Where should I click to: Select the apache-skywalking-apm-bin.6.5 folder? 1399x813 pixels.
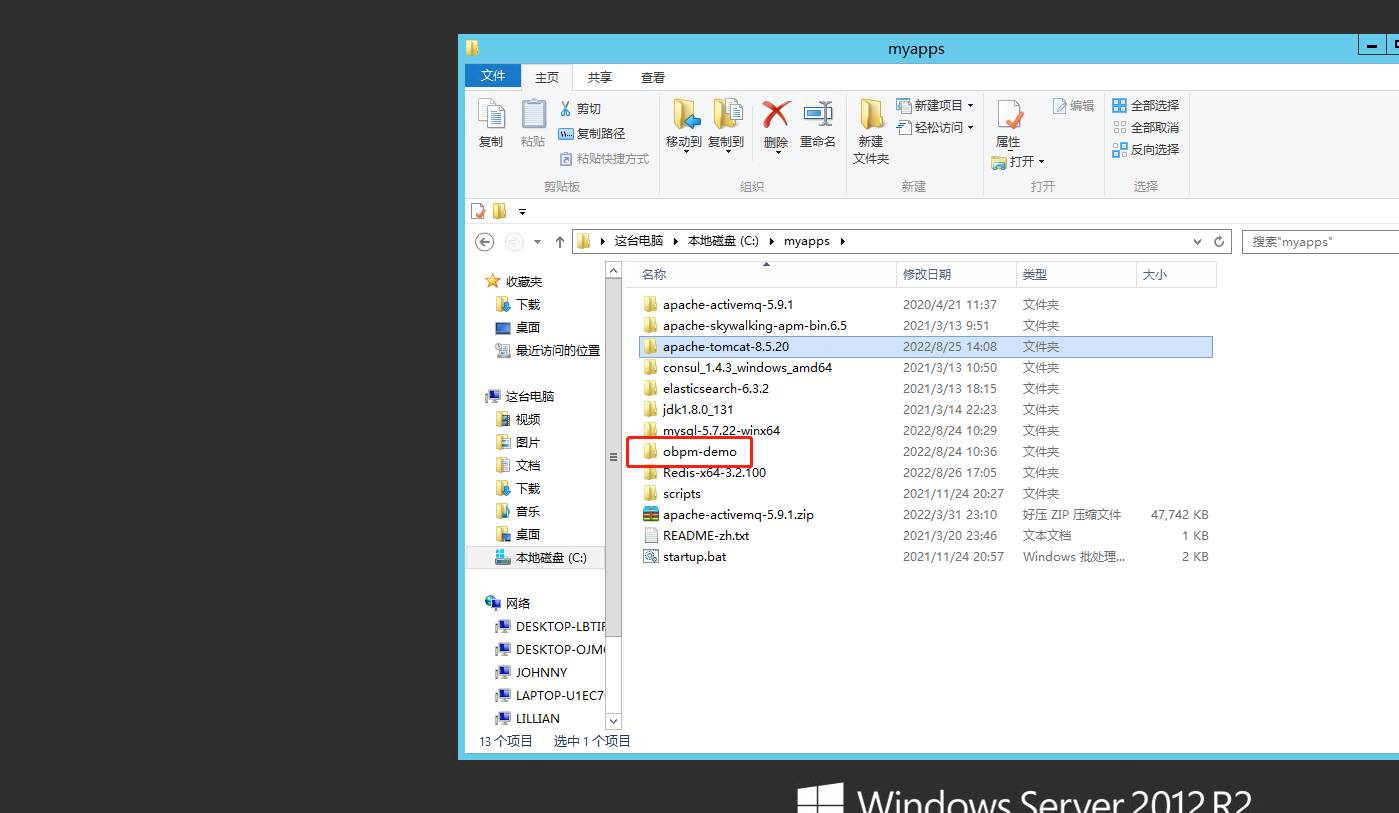point(755,325)
